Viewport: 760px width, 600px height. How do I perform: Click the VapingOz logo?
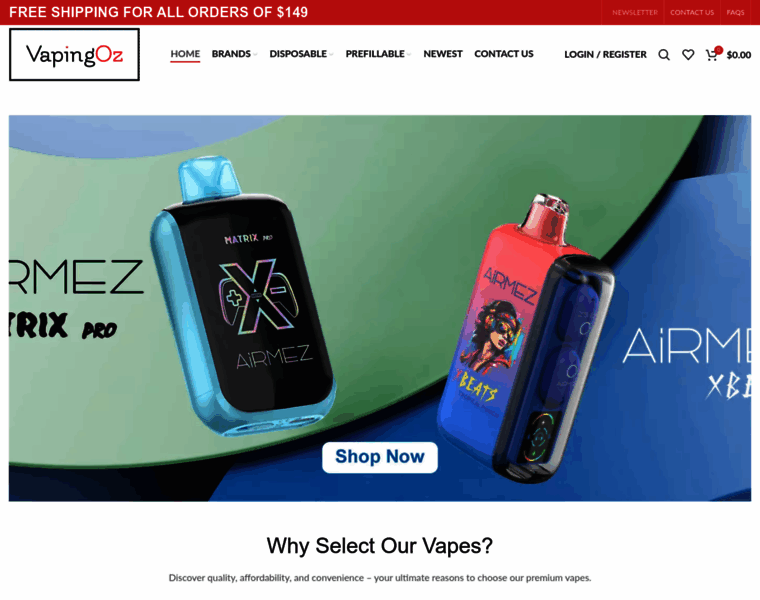[74, 54]
